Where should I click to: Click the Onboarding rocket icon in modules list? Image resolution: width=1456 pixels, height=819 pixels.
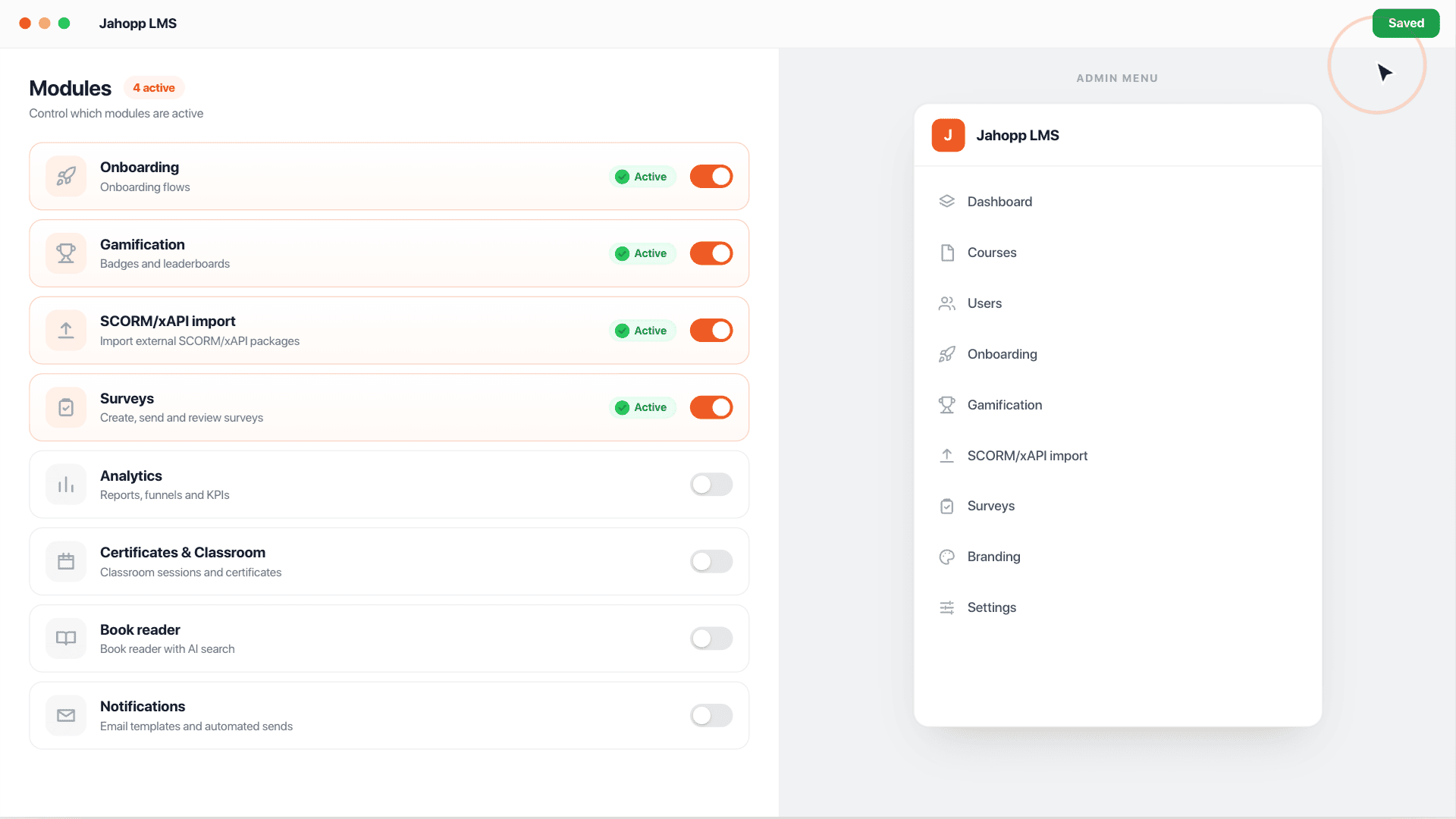click(x=66, y=176)
